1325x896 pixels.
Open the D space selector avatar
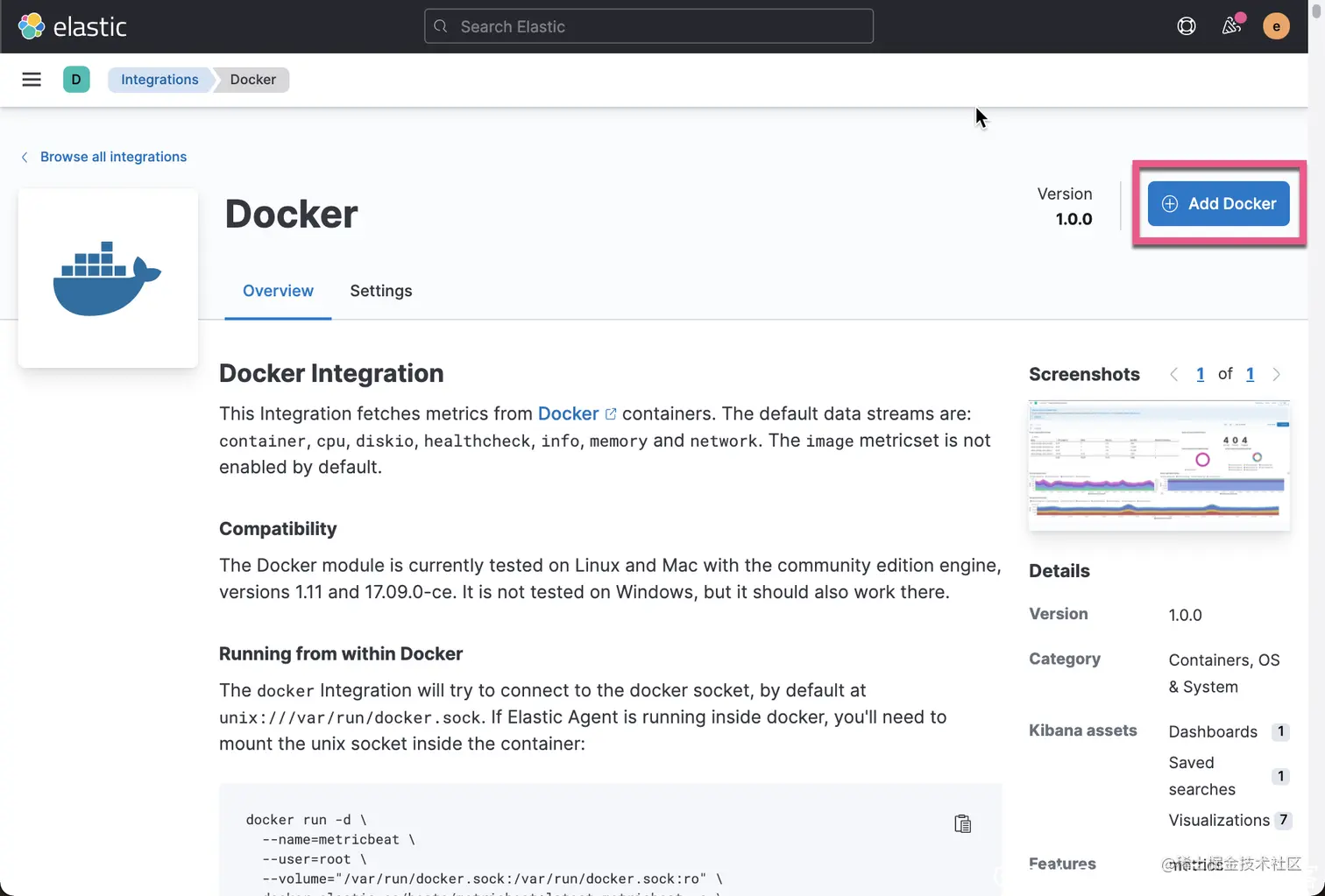point(76,80)
